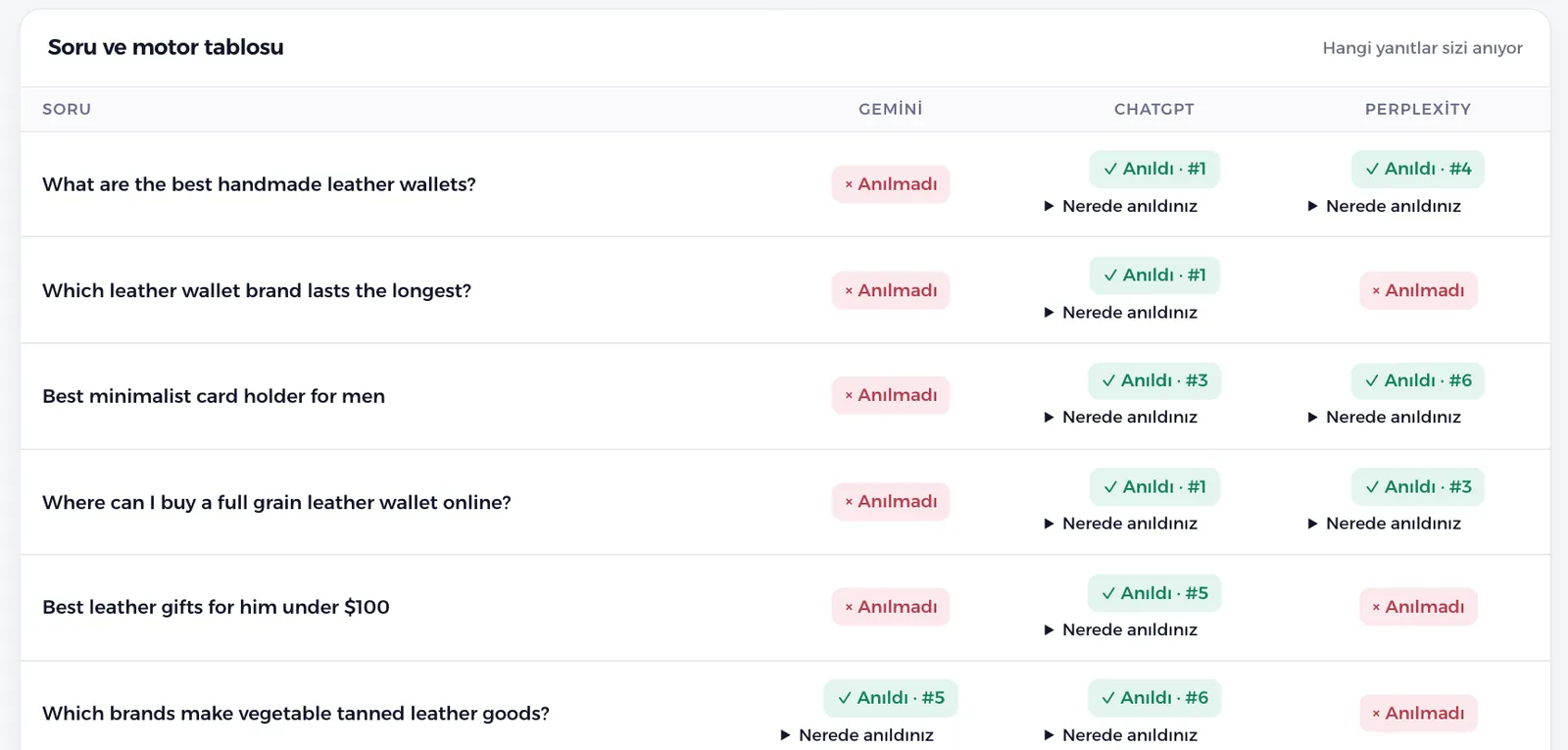Expand ChatGPT 'Nerede anıldınız' for wallet brand lasts longest

click(x=1121, y=313)
